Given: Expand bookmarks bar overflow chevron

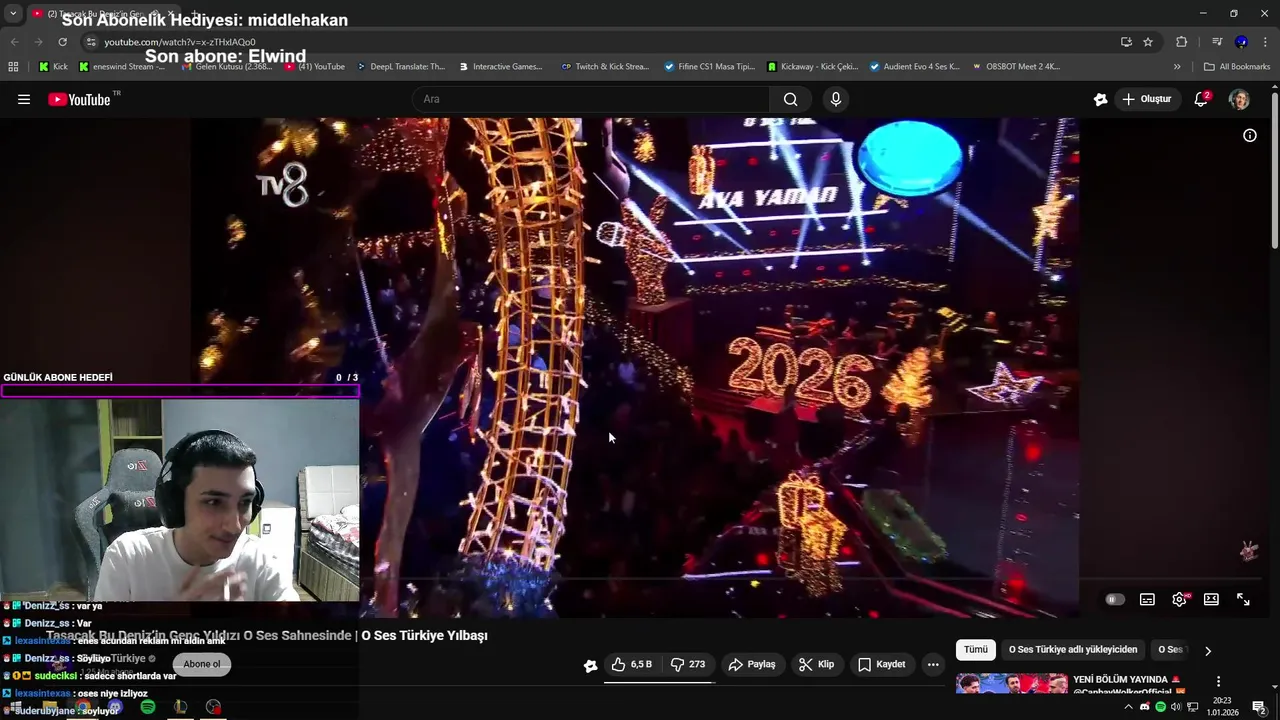Looking at the screenshot, I should click(x=1177, y=67).
